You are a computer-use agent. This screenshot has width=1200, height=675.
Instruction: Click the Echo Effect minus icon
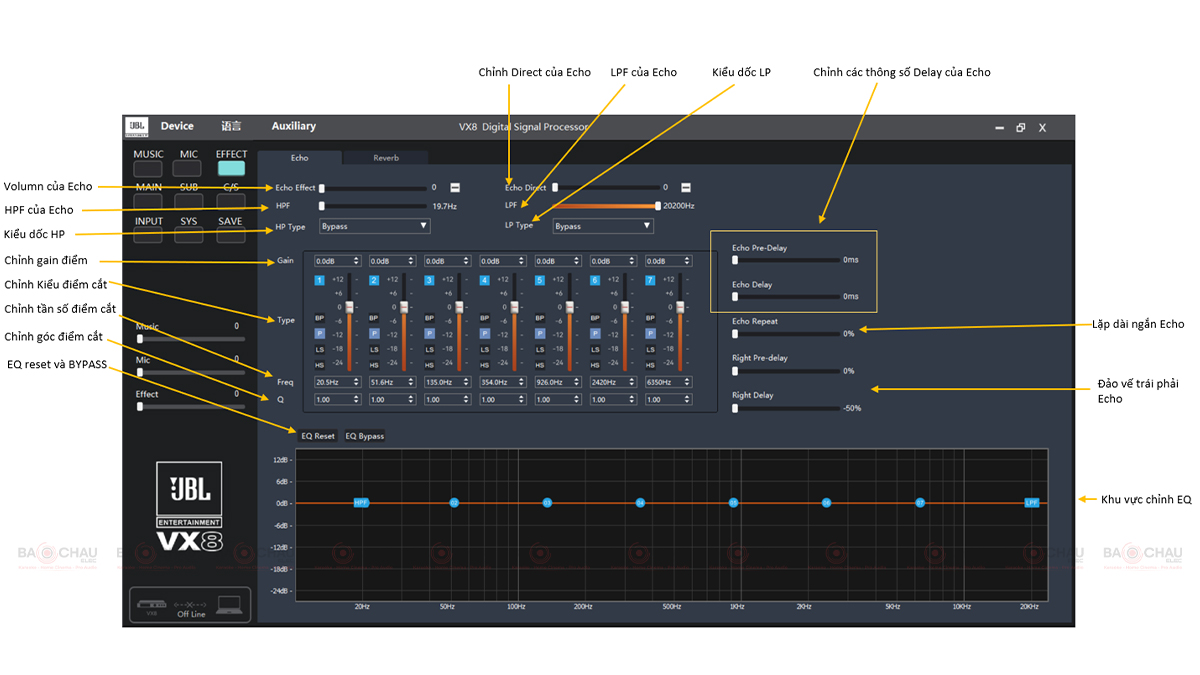[455, 187]
